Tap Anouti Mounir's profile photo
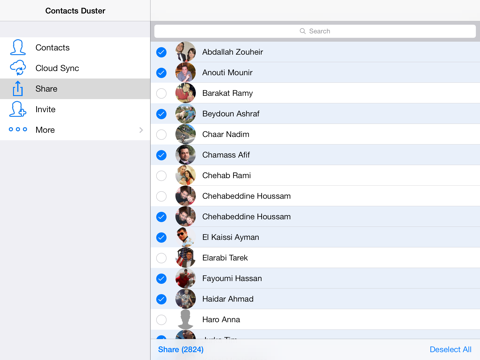 (186, 73)
